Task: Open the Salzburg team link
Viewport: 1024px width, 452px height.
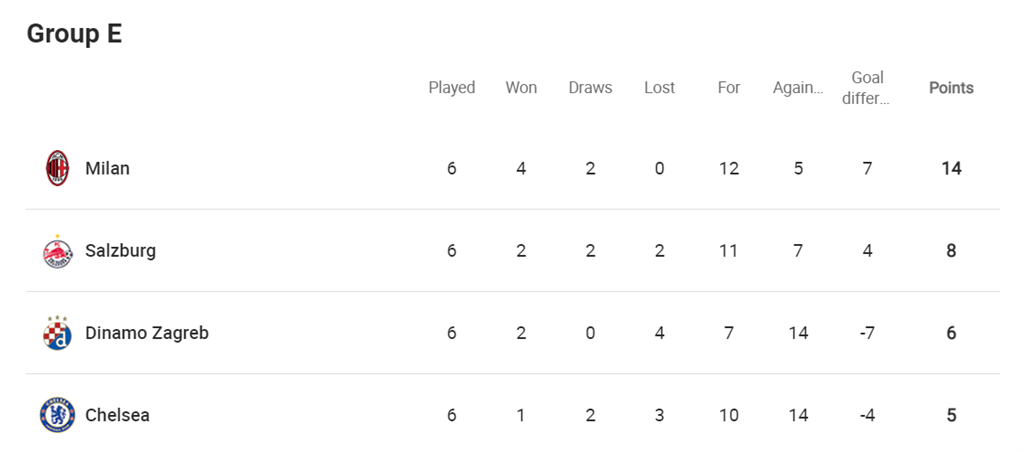Action: click(x=120, y=251)
